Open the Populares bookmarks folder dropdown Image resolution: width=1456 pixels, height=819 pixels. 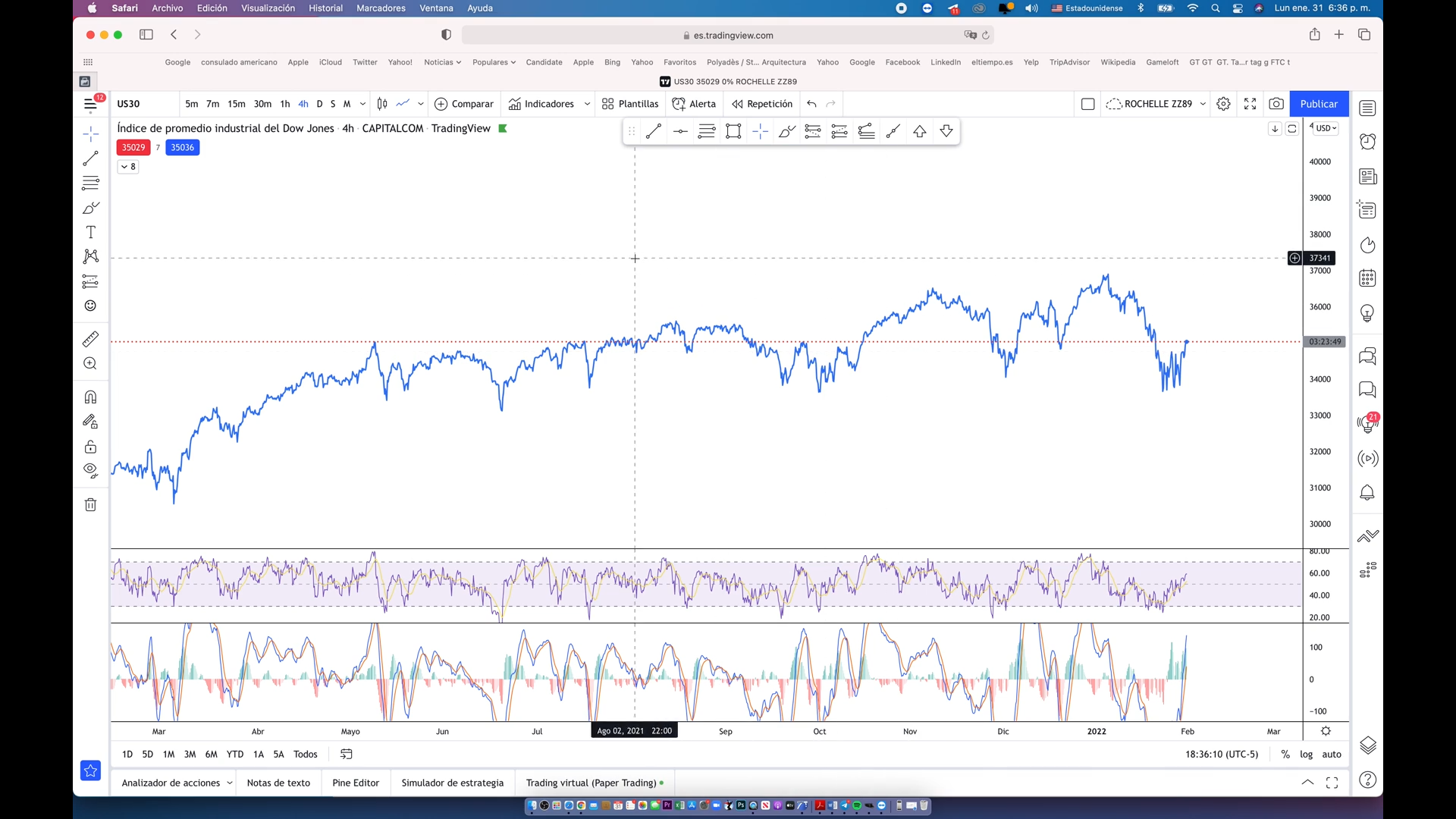click(494, 62)
